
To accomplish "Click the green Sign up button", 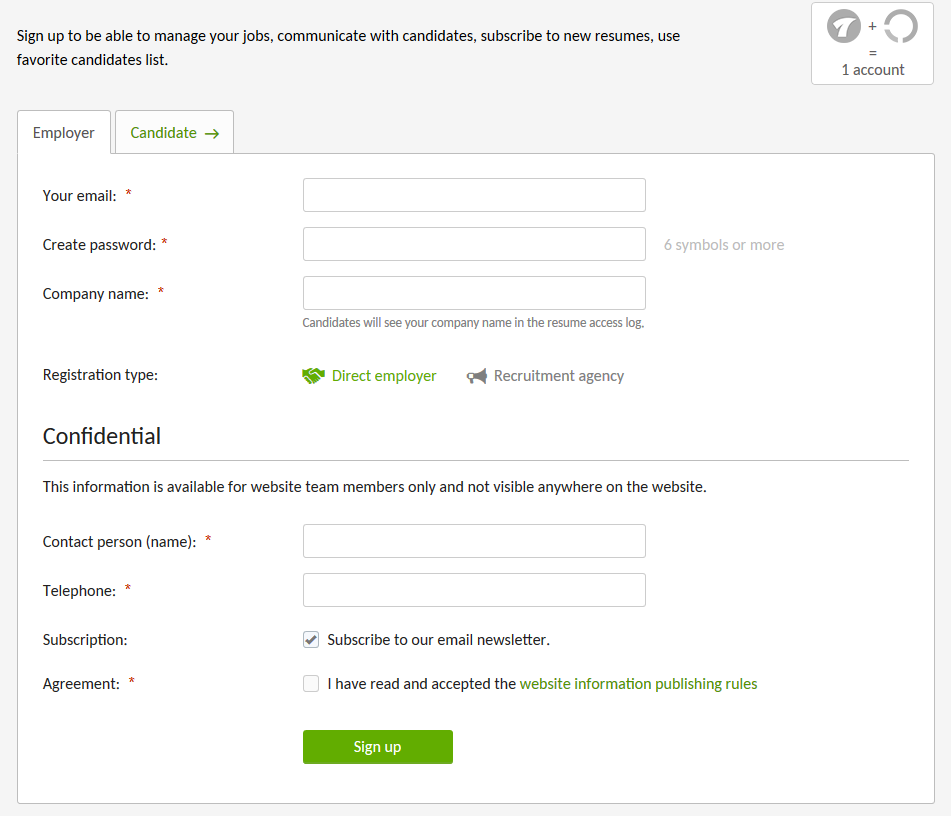I will coord(378,747).
